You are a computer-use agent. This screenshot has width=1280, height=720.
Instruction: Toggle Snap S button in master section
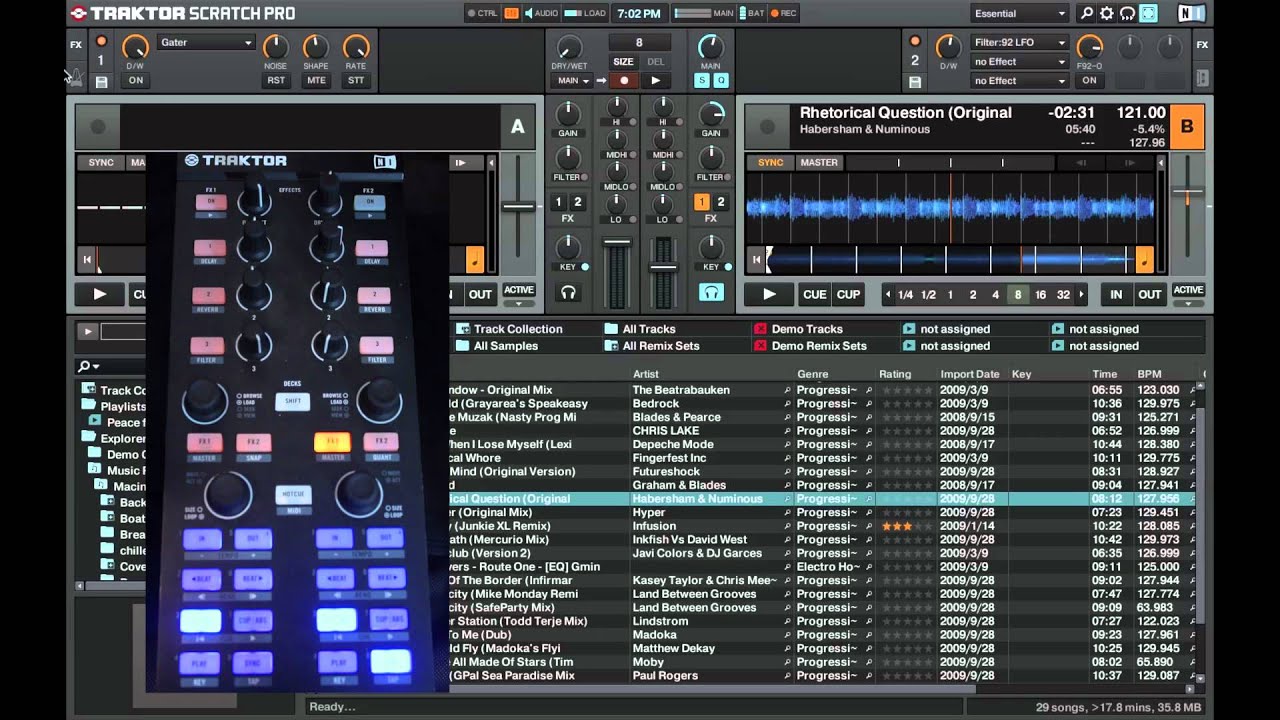[x=703, y=80]
